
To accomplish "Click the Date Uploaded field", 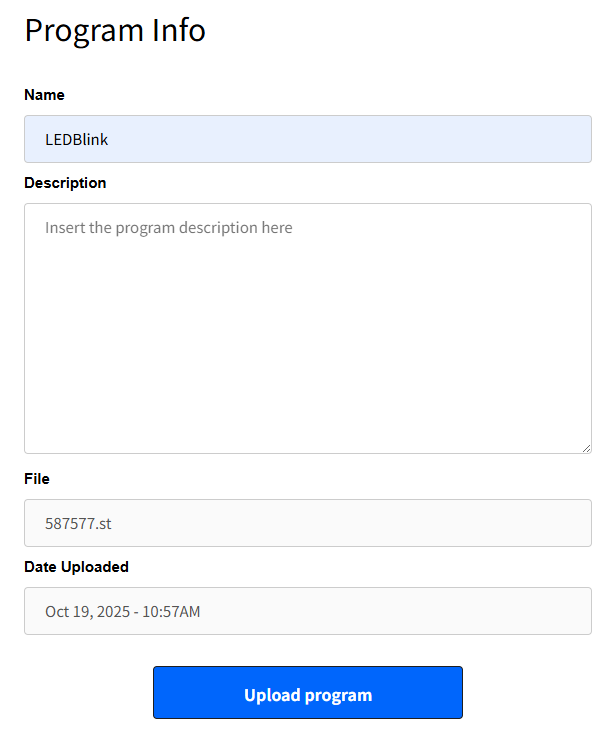I will 307,611.
